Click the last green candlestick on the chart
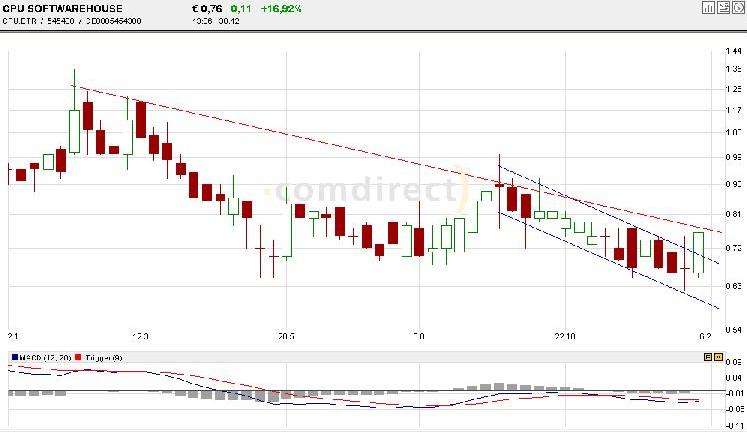 coord(698,252)
